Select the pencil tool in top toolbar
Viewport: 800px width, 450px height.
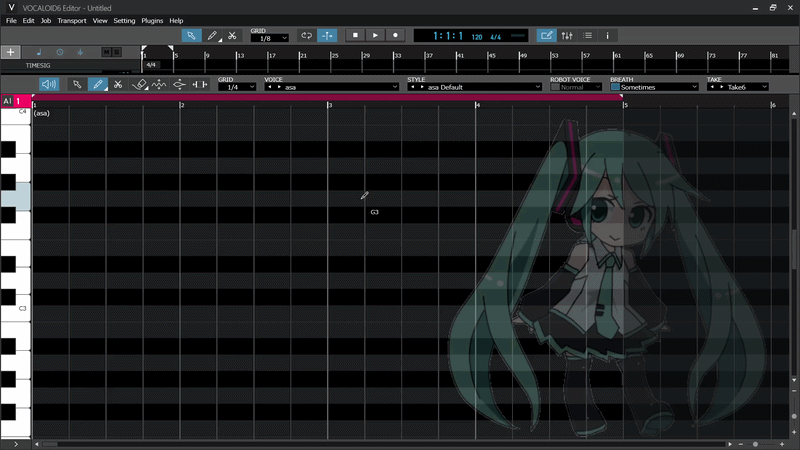pos(212,35)
